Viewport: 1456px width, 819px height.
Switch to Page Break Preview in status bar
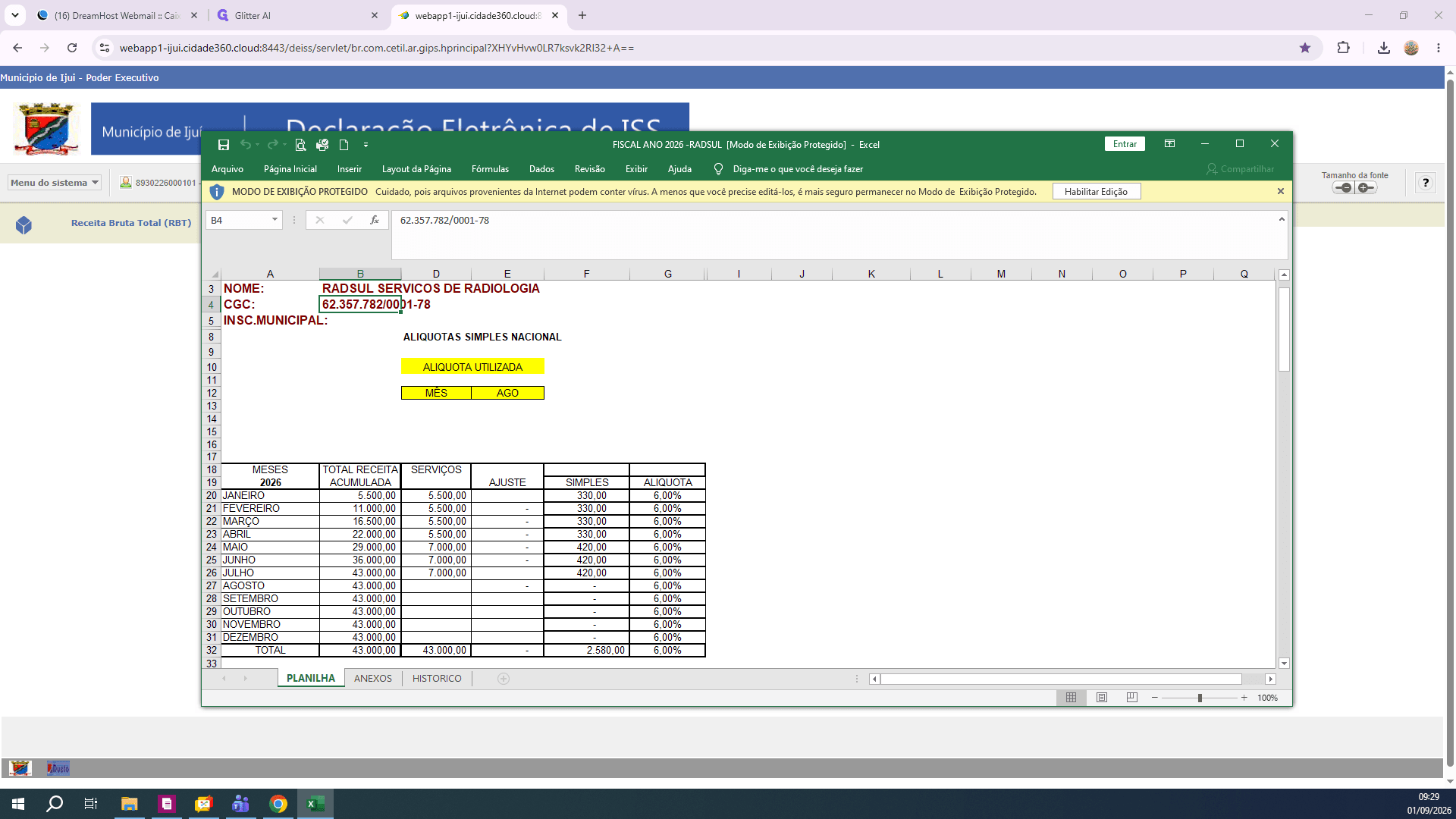1132,698
